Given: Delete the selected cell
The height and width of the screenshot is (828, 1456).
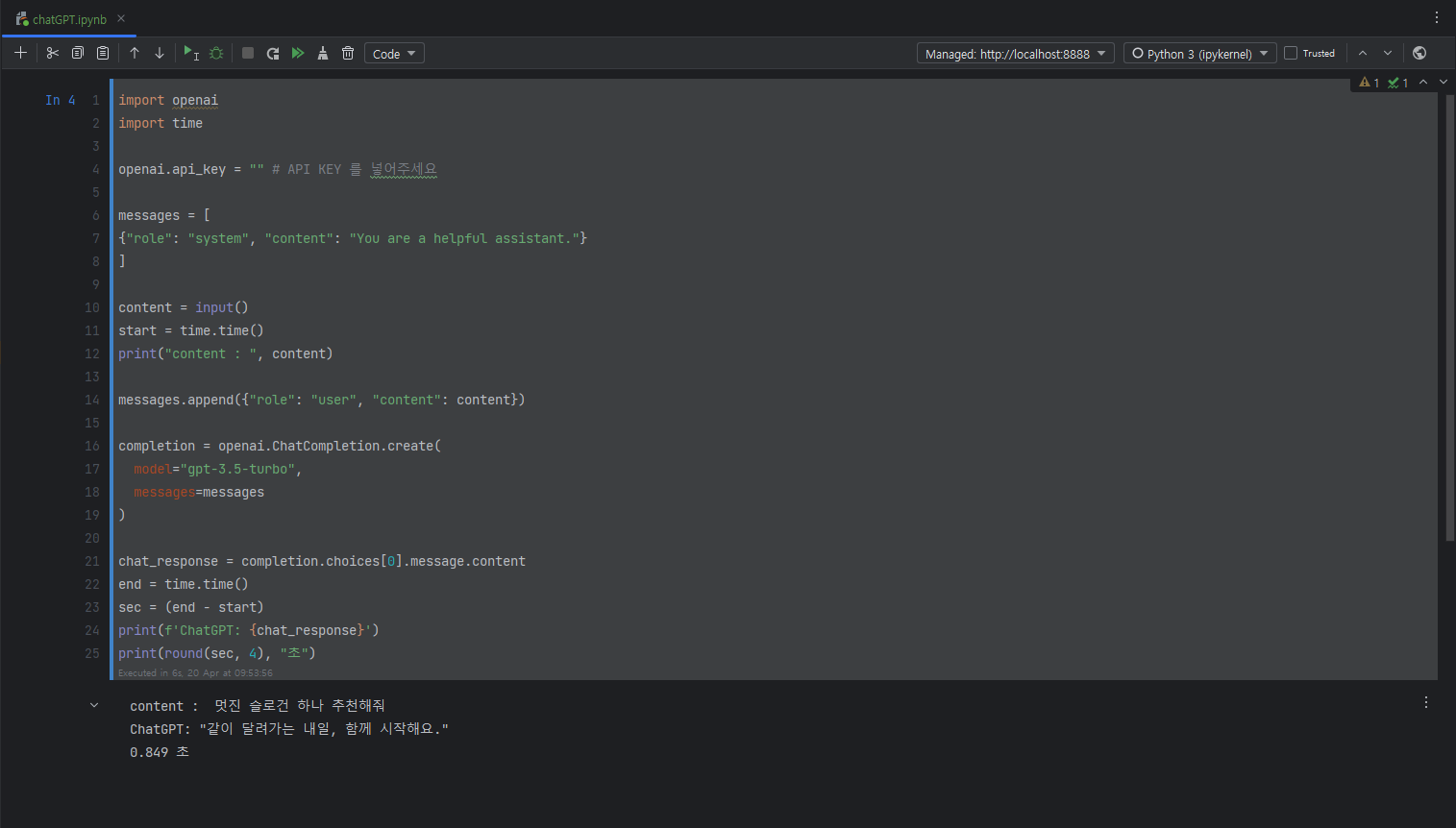Looking at the screenshot, I should point(348,53).
